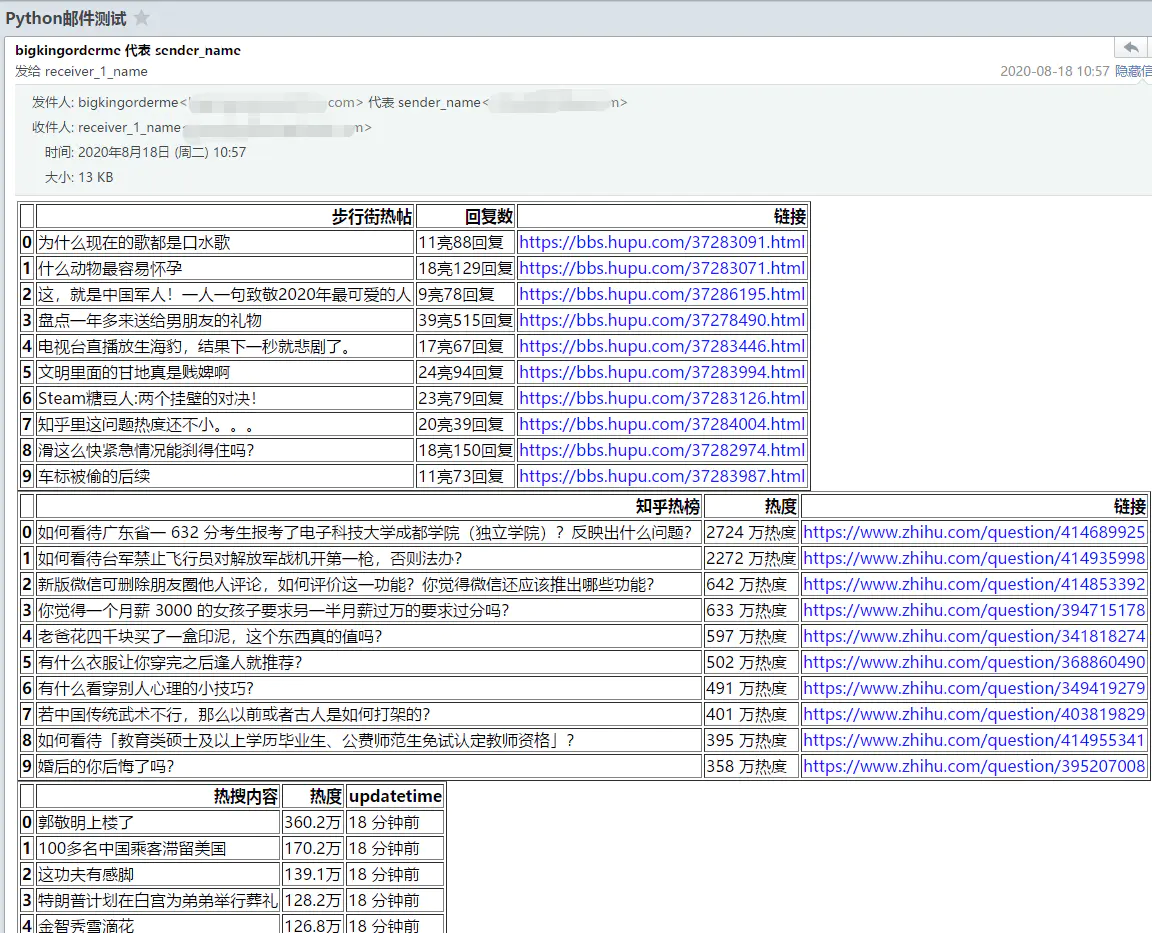Click the recipient line 收件人: receiver_1_name
The height and width of the screenshot is (933, 1152).
point(201,127)
